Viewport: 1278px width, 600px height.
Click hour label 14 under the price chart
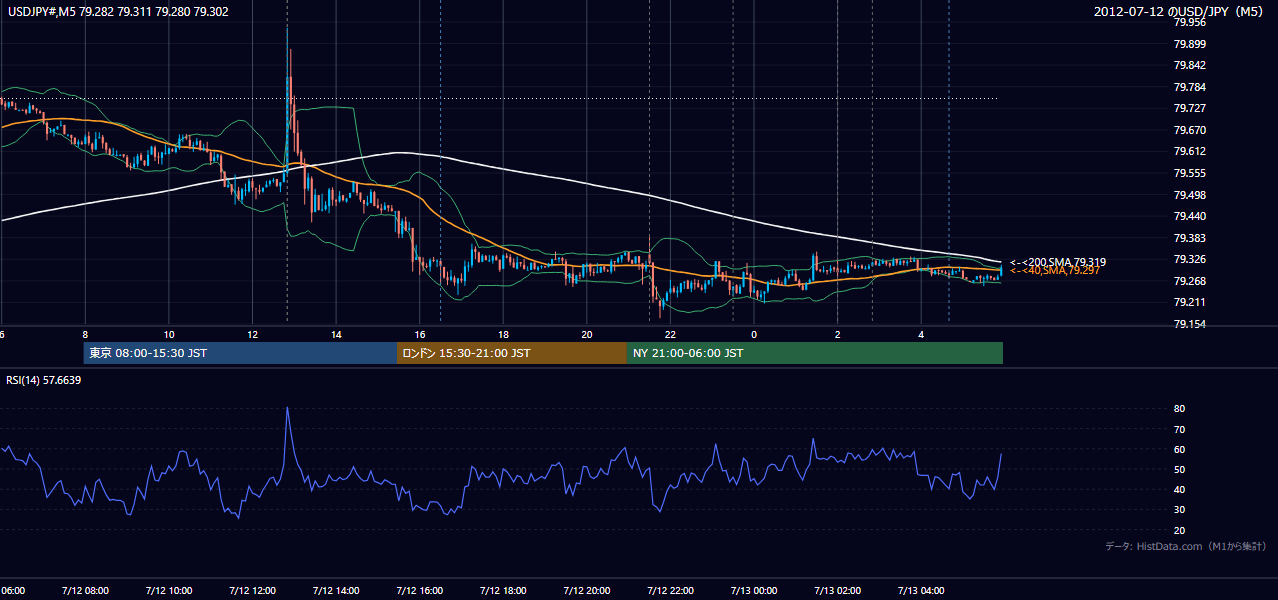pyautogui.click(x=336, y=334)
